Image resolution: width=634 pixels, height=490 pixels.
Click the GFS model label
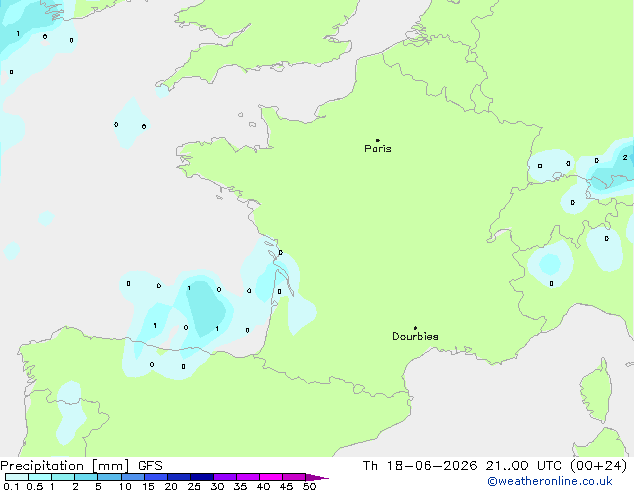coord(150,466)
